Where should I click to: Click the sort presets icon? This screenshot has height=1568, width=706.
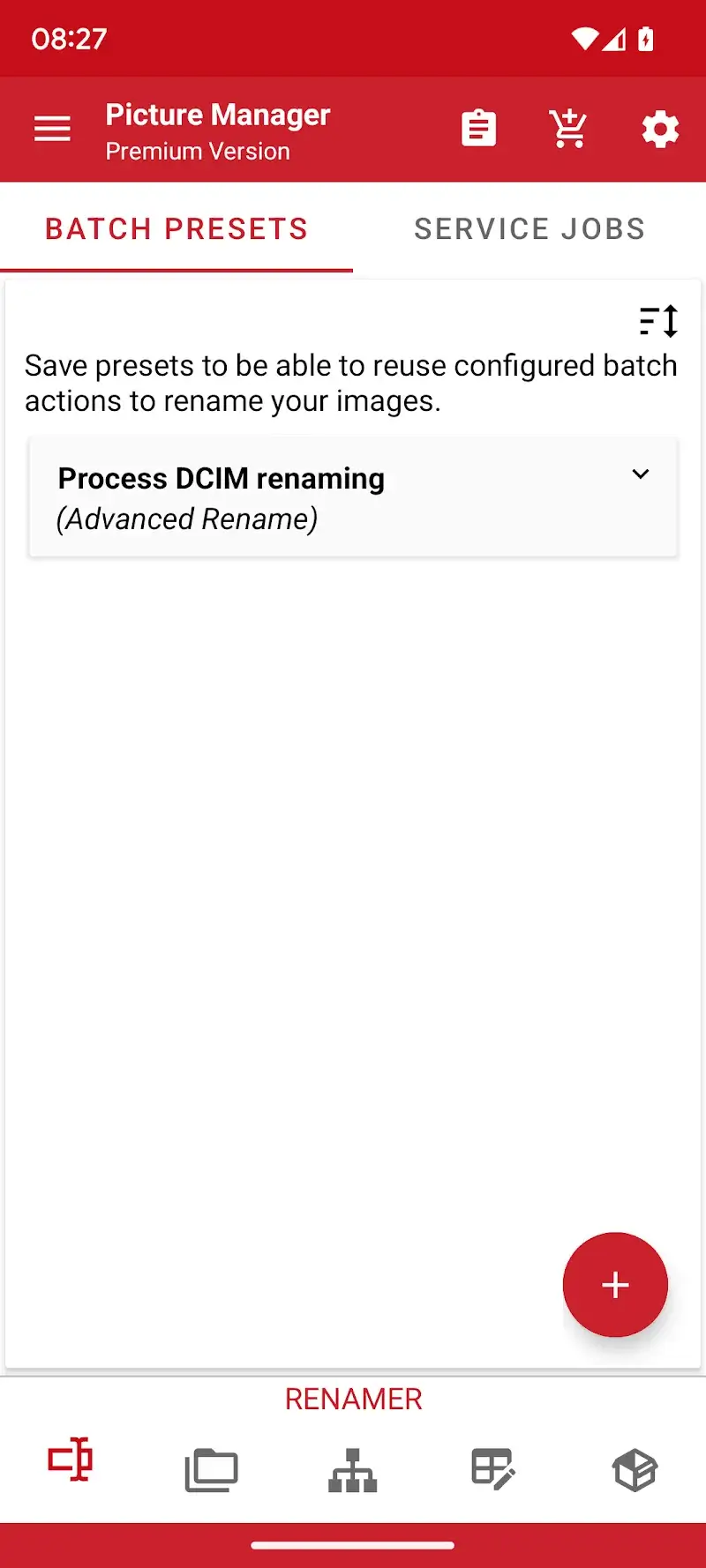658,321
